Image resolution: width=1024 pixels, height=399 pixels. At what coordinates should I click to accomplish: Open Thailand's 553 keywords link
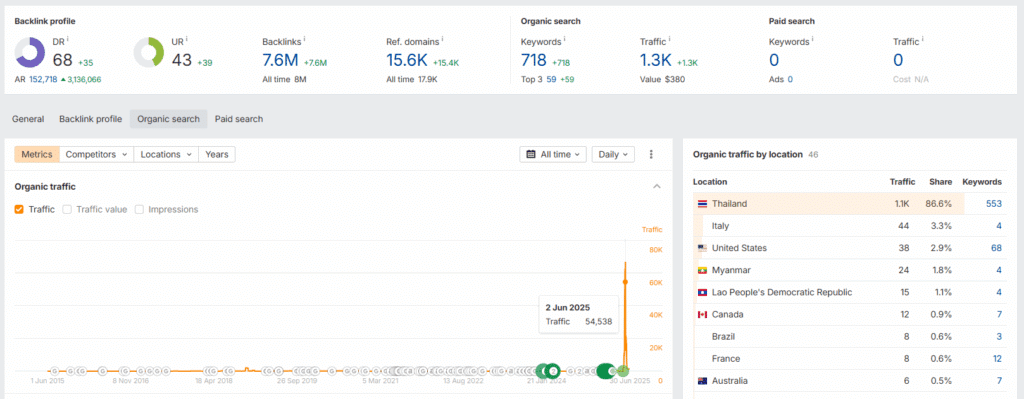[x=994, y=204]
